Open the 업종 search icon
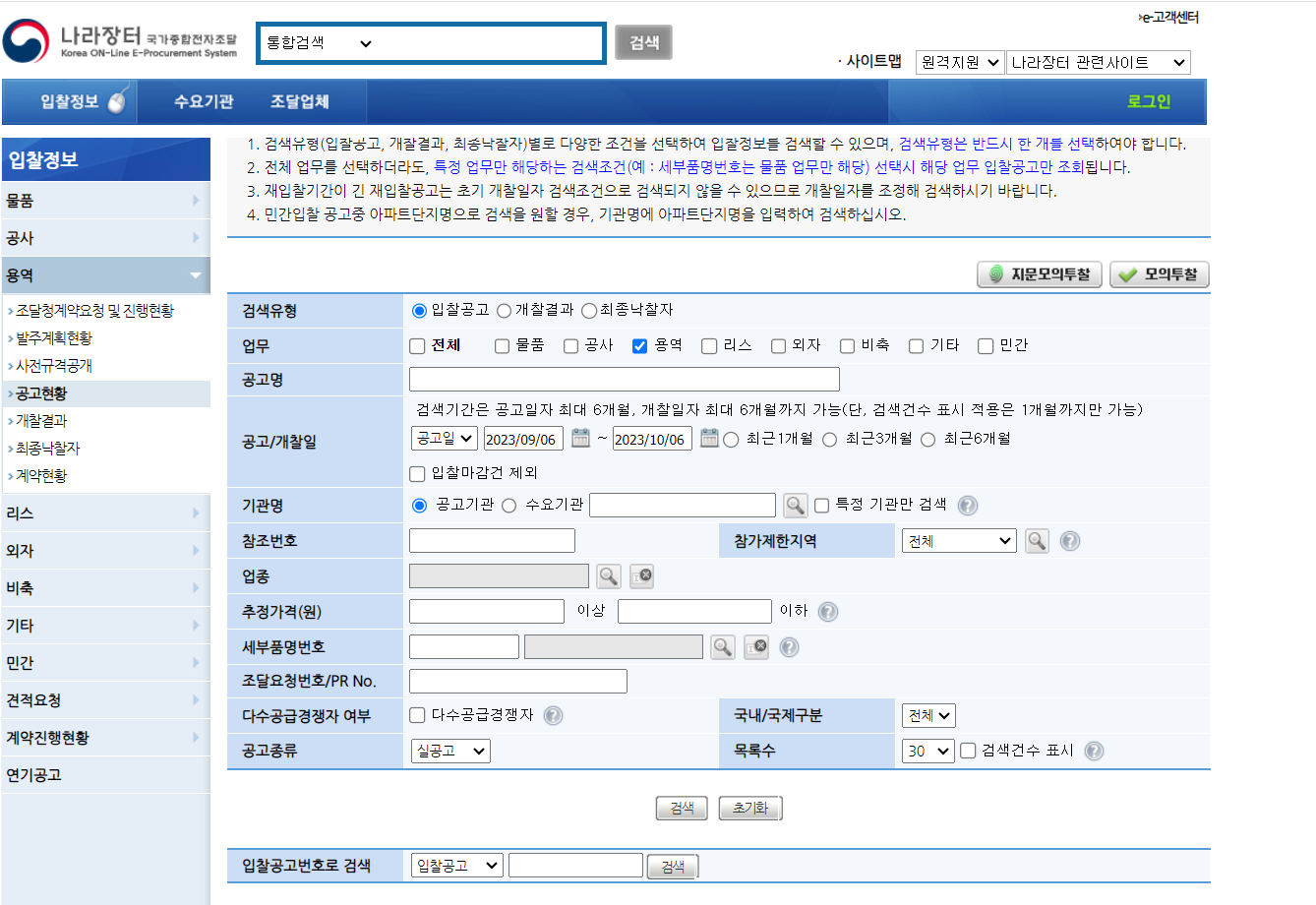This screenshot has height=905, width=1316. click(608, 575)
